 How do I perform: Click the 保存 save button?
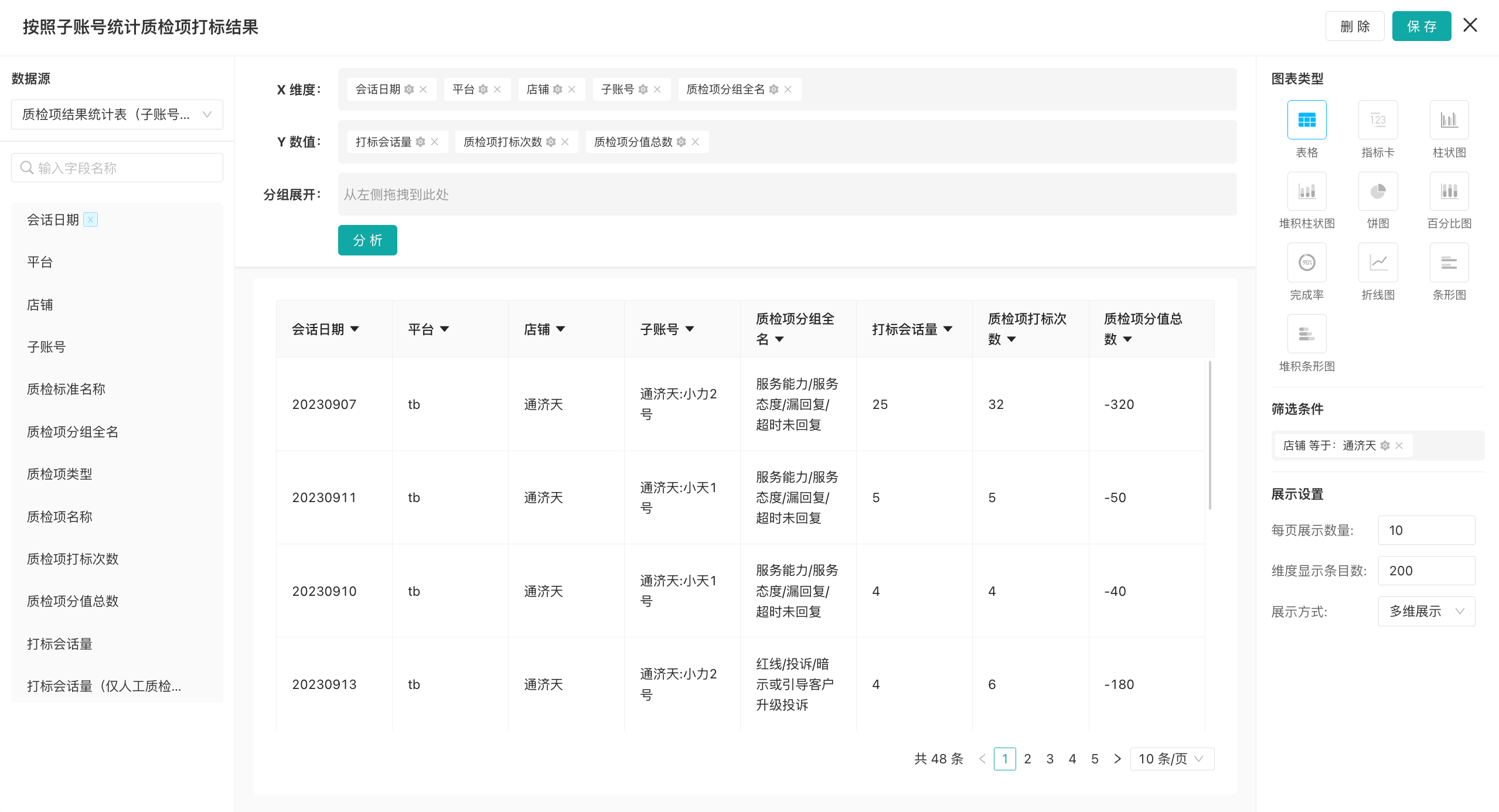coord(1422,26)
